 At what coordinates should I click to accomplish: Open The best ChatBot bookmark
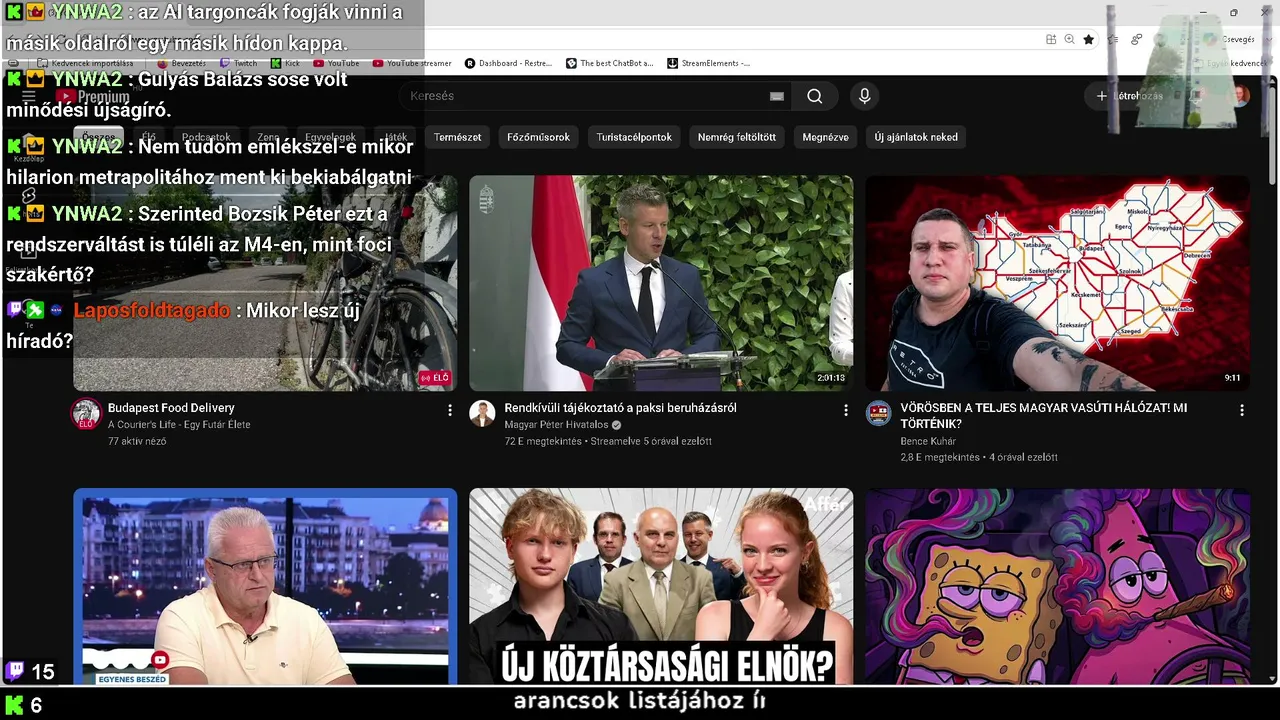pos(610,63)
